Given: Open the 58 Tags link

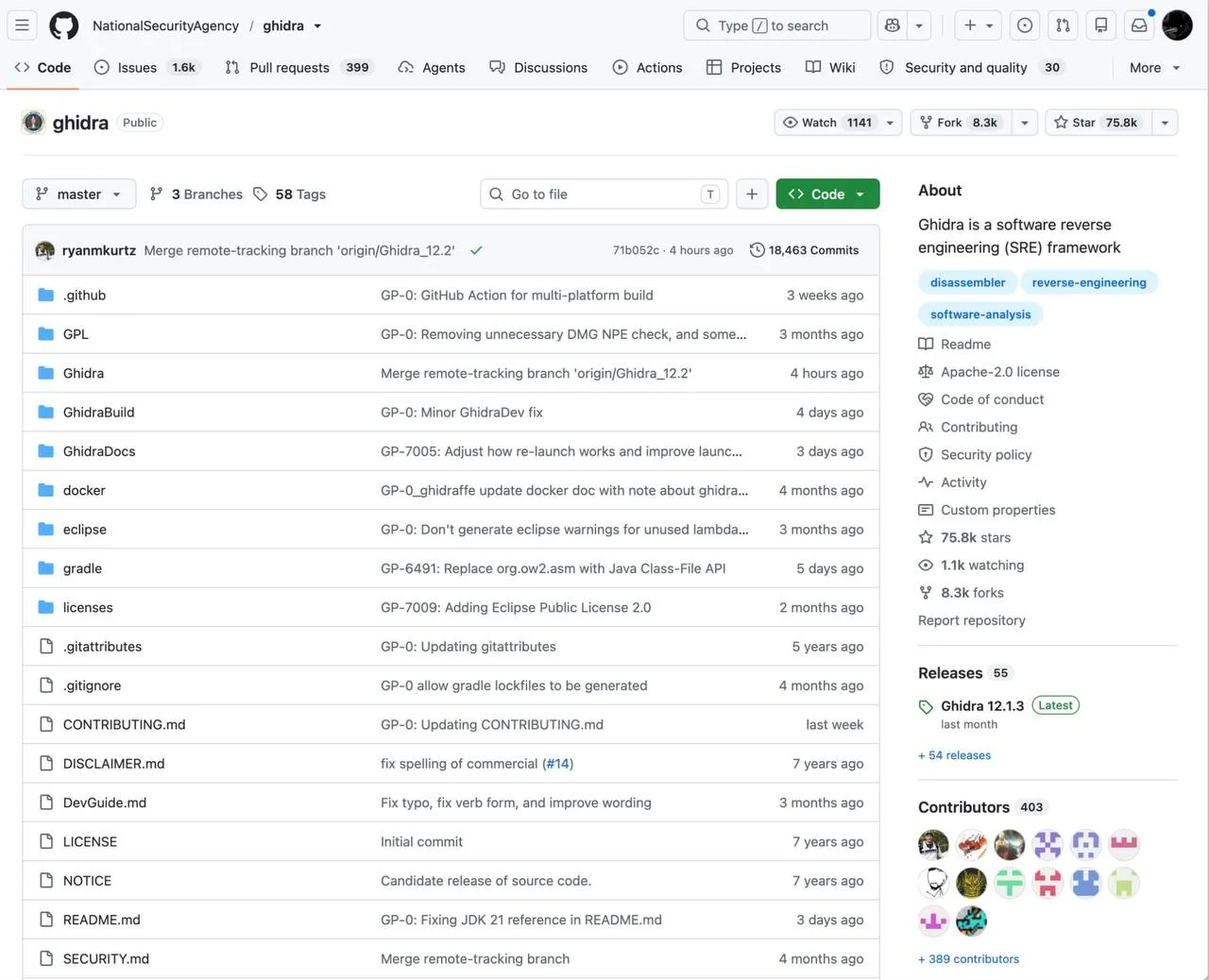Looking at the screenshot, I should click(289, 194).
